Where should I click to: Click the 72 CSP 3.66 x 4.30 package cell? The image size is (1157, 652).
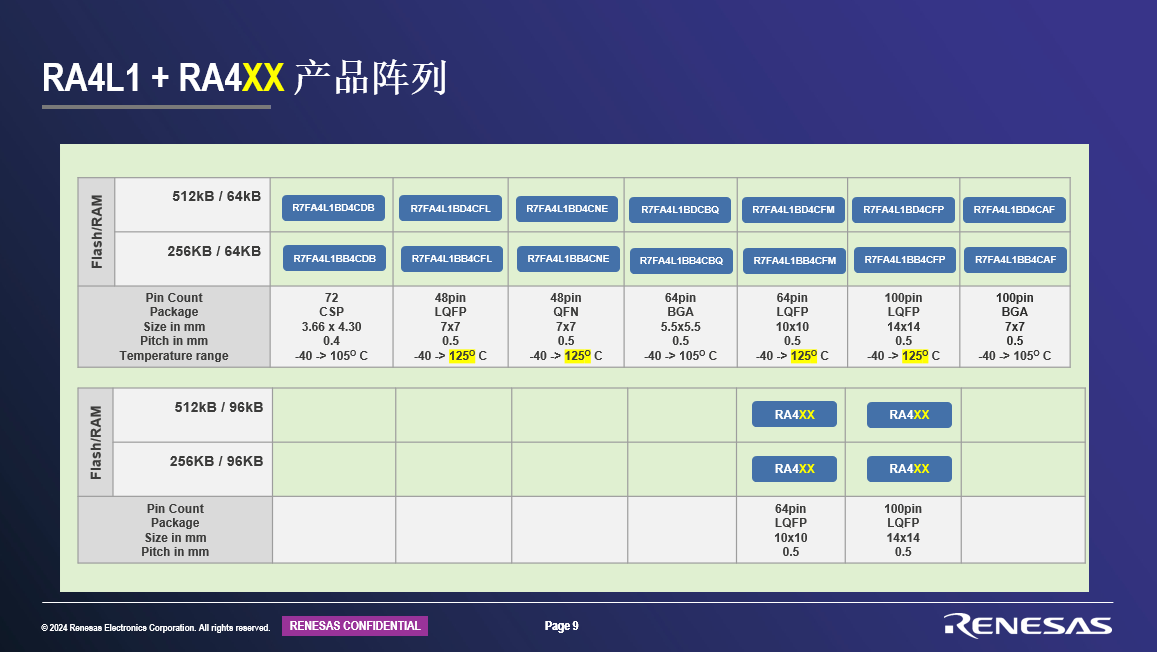pyautogui.click(x=331, y=326)
